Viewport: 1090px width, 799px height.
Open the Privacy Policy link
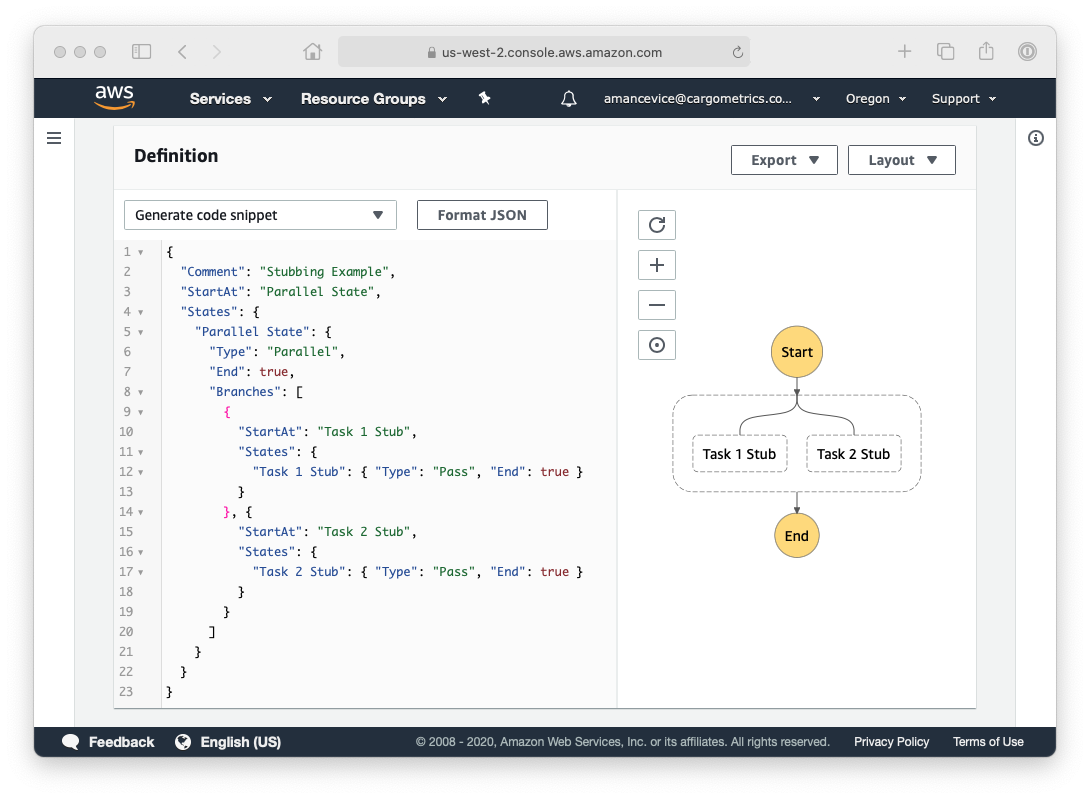891,742
